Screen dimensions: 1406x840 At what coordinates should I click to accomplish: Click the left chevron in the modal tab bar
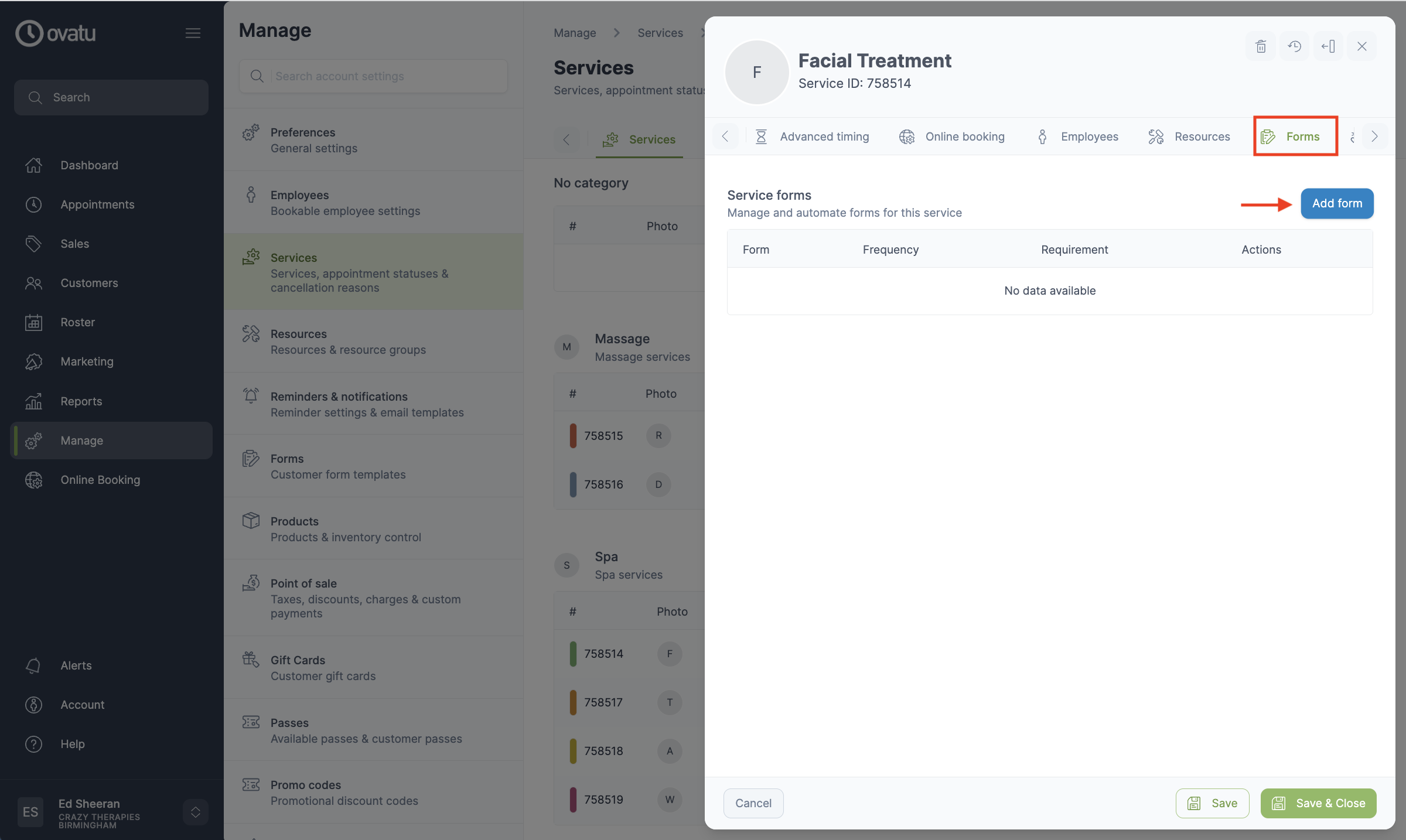coord(725,136)
